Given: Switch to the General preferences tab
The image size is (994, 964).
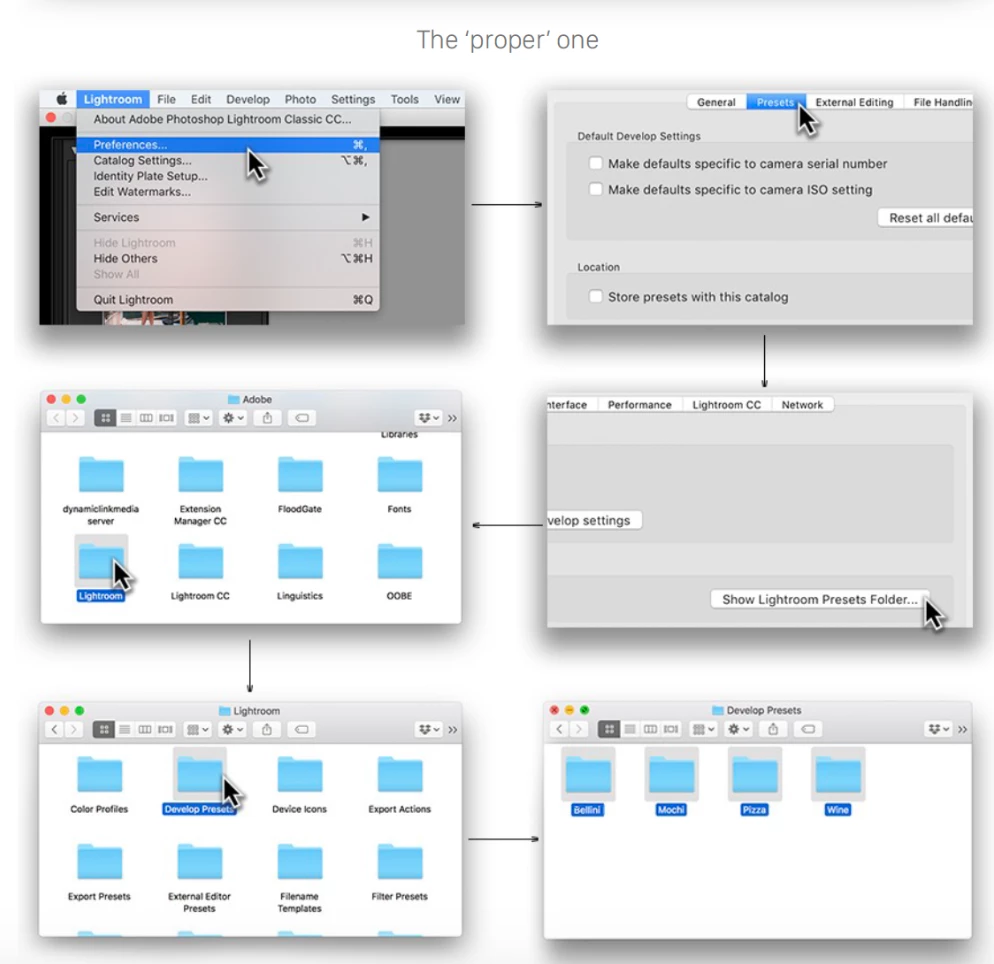Looking at the screenshot, I should click(x=716, y=102).
